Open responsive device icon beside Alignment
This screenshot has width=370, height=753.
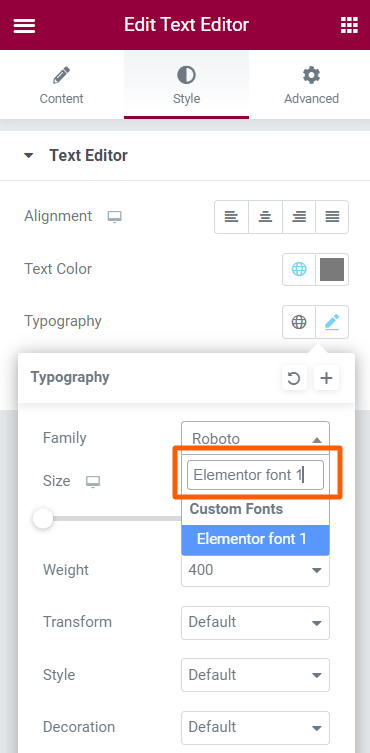point(114,217)
